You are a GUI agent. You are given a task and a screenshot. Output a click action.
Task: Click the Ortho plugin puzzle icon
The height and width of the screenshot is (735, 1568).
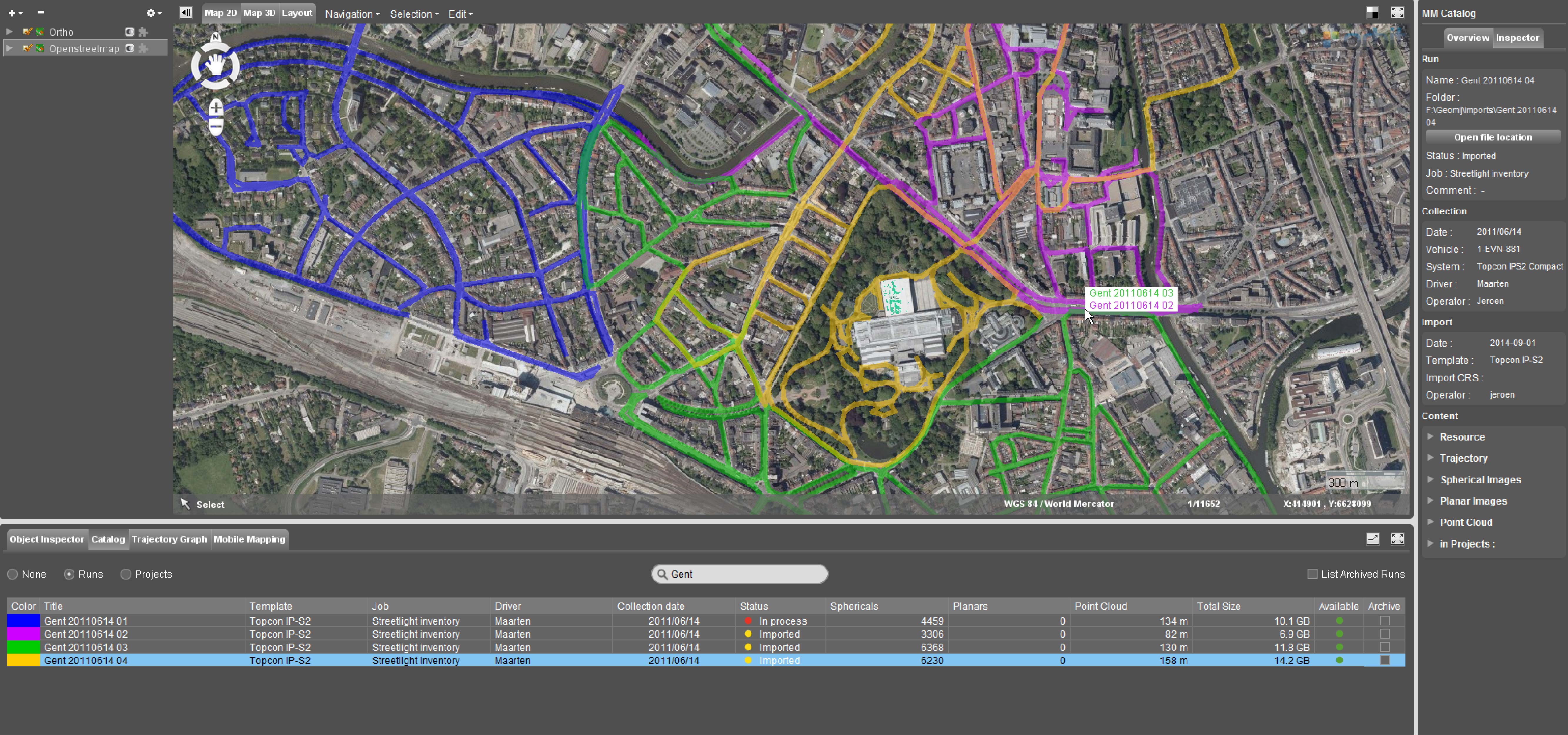[x=143, y=32]
